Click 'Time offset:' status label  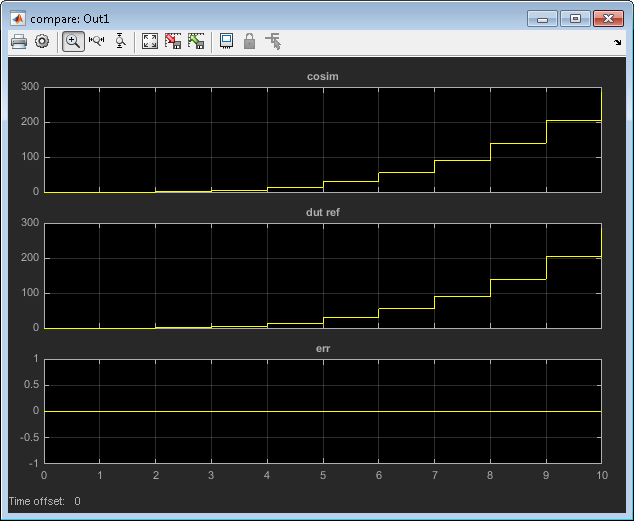[37, 501]
